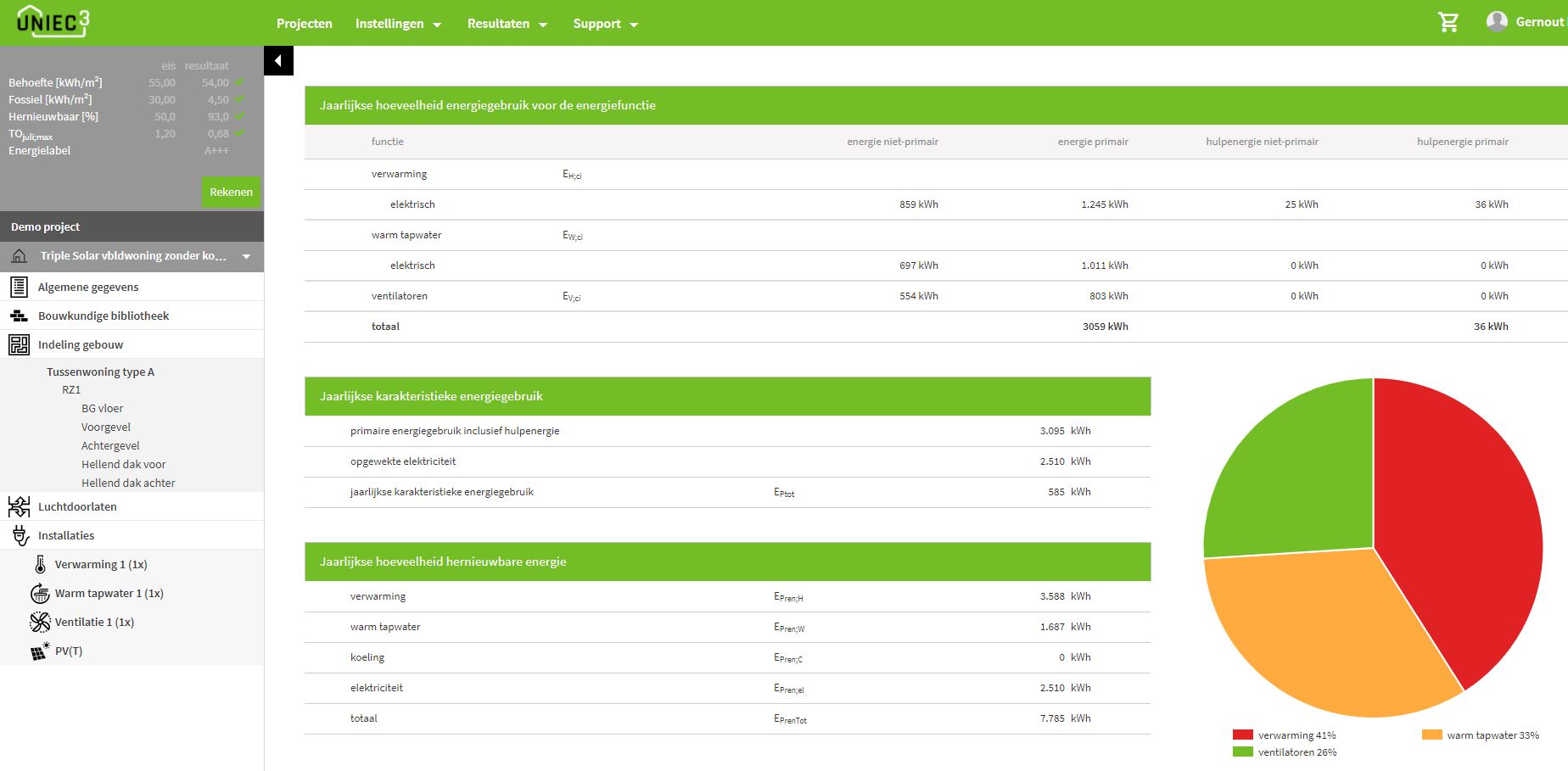Click the red verwarming legend swatch

point(1242,735)
